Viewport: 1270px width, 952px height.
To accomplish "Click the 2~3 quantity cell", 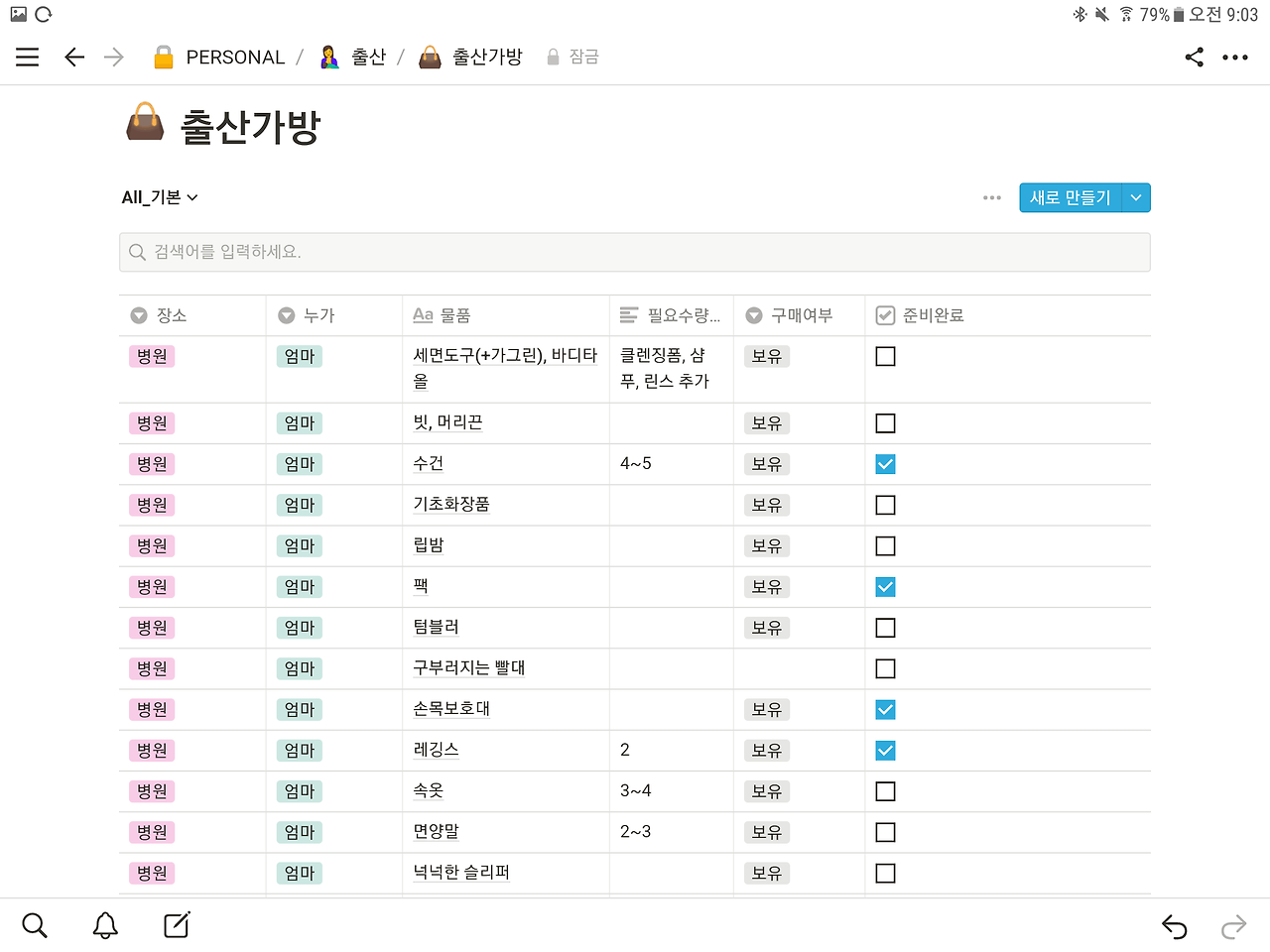I will click(x=672, y=832).
